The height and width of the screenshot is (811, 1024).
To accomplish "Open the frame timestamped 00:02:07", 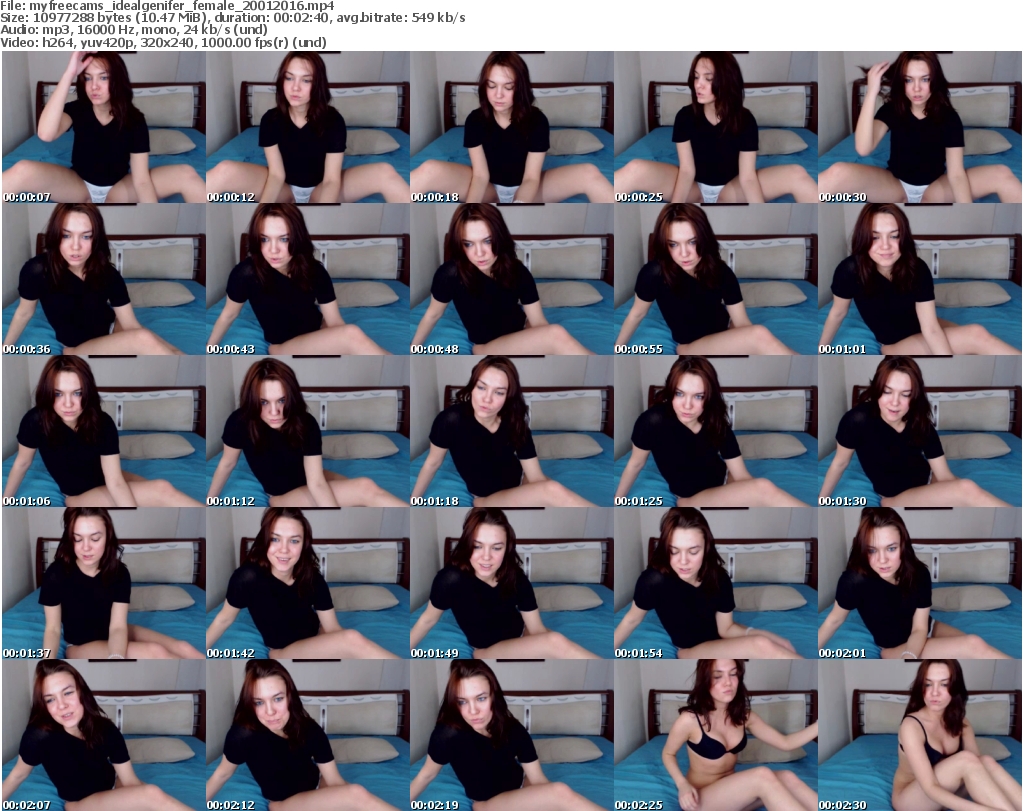I will click(x=104, y=735).
